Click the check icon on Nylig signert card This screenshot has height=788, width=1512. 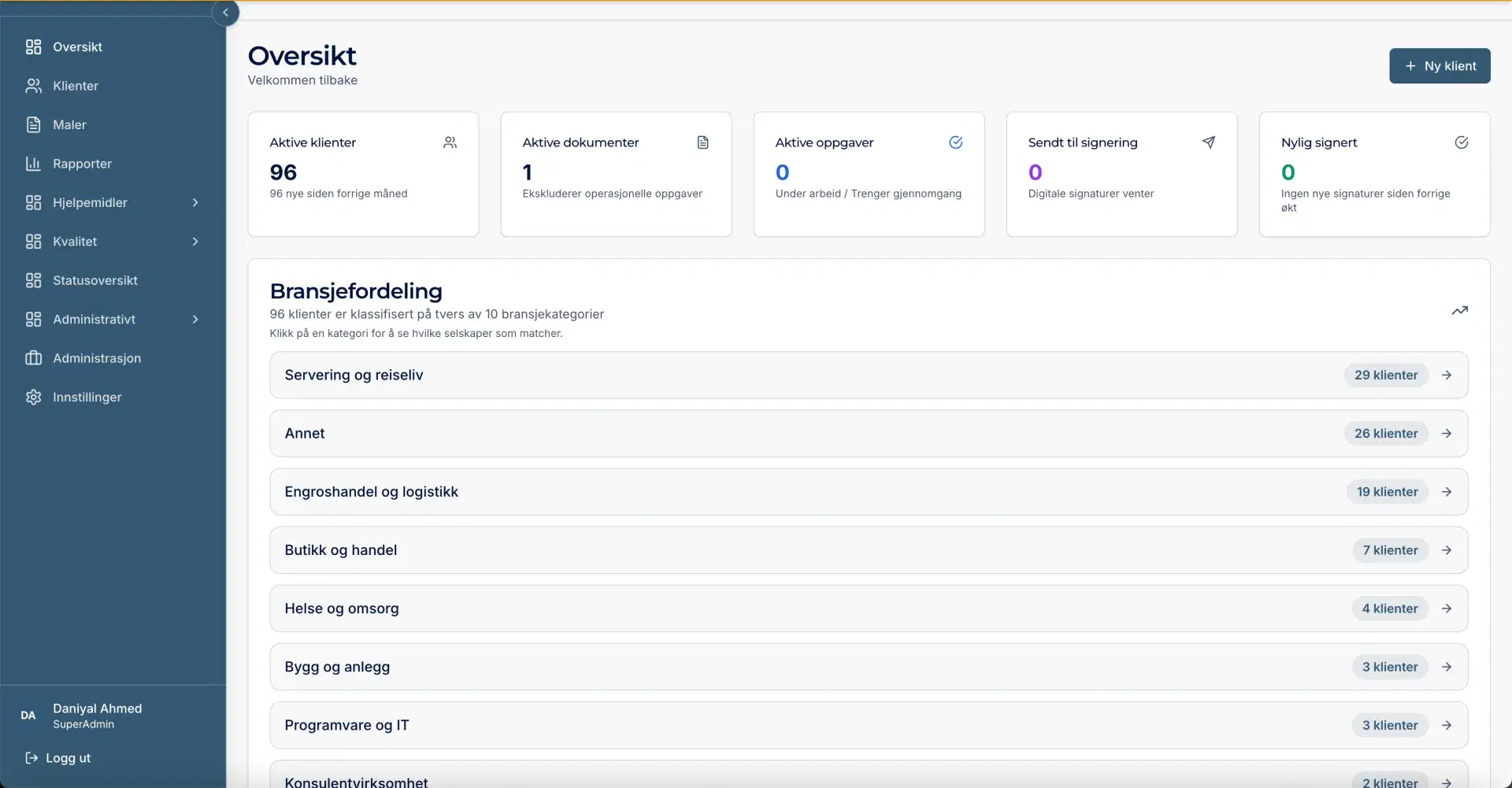click(1462, 142)
